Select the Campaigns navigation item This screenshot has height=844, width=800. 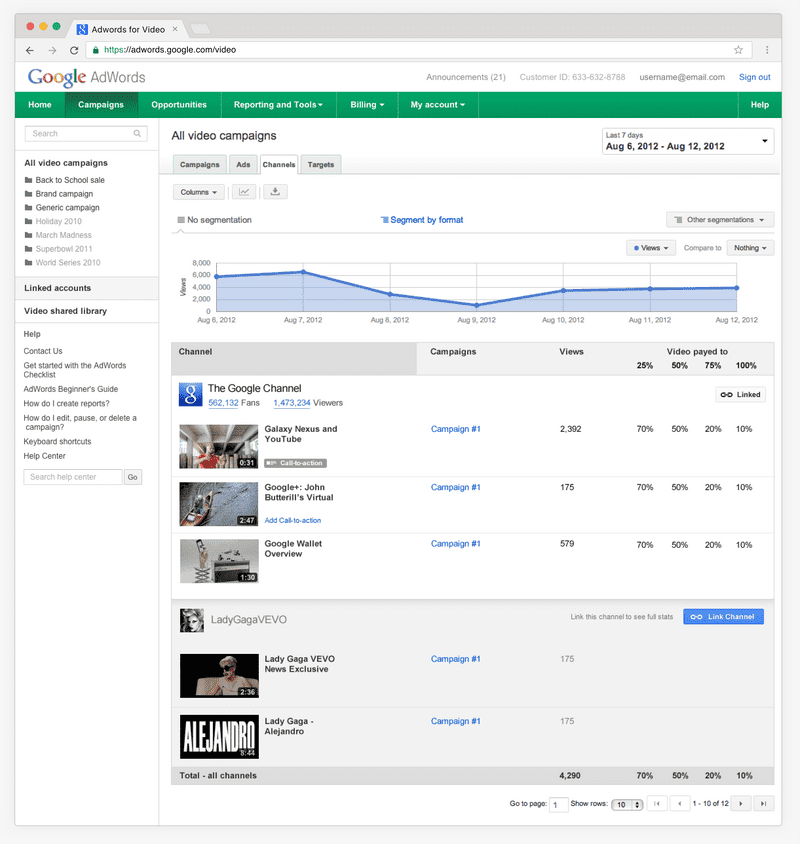101,105
